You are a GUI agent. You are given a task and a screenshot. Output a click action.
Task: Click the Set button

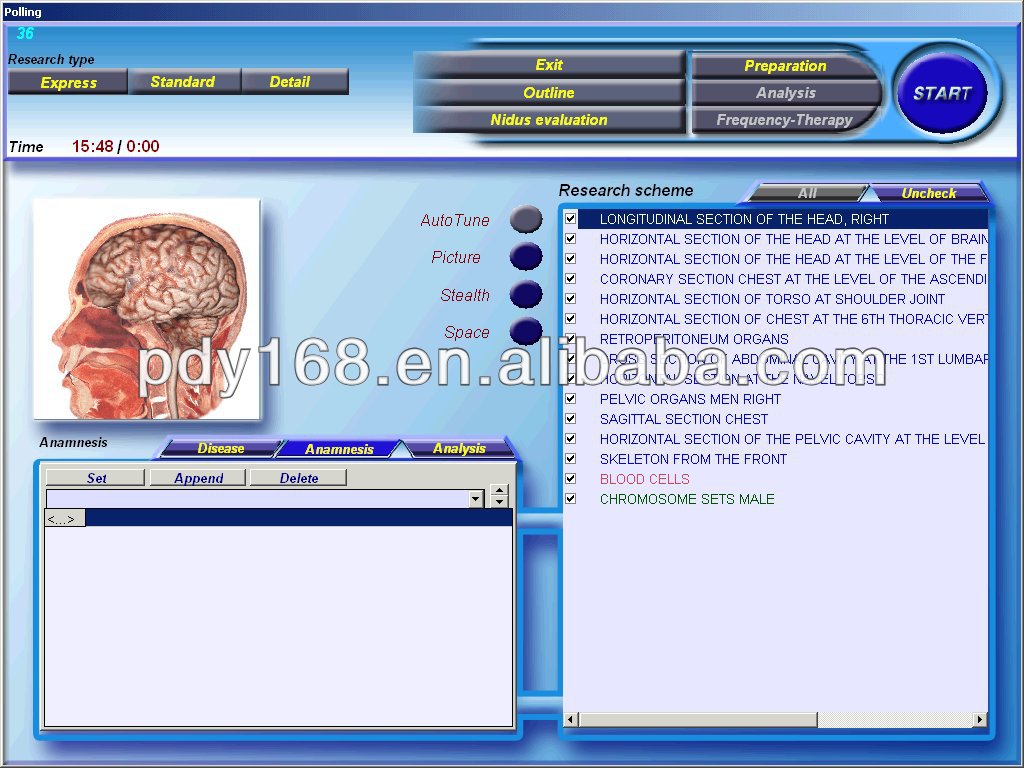pos(96,478)
